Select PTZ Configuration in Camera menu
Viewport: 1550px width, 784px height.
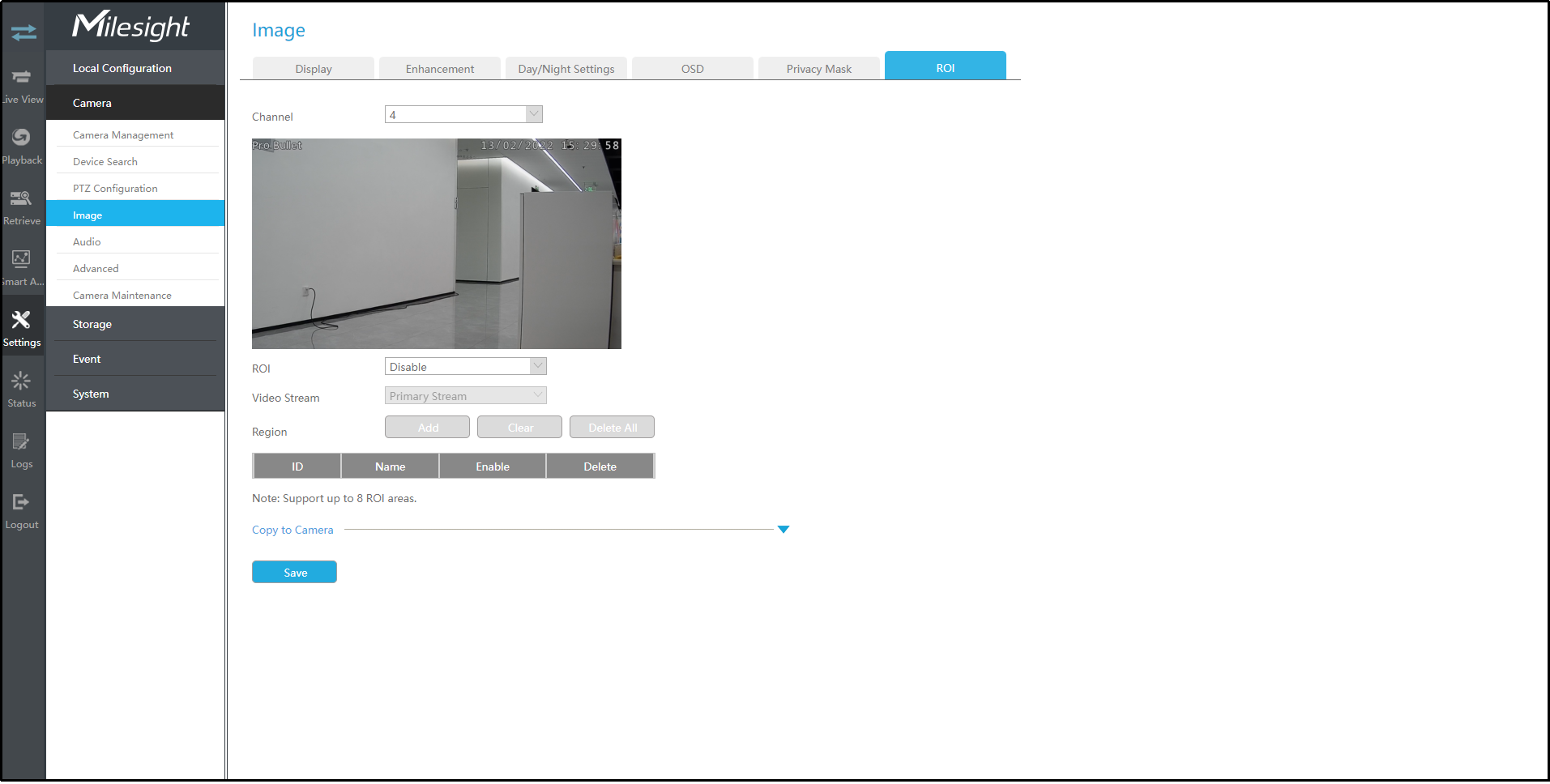point(115,189)
